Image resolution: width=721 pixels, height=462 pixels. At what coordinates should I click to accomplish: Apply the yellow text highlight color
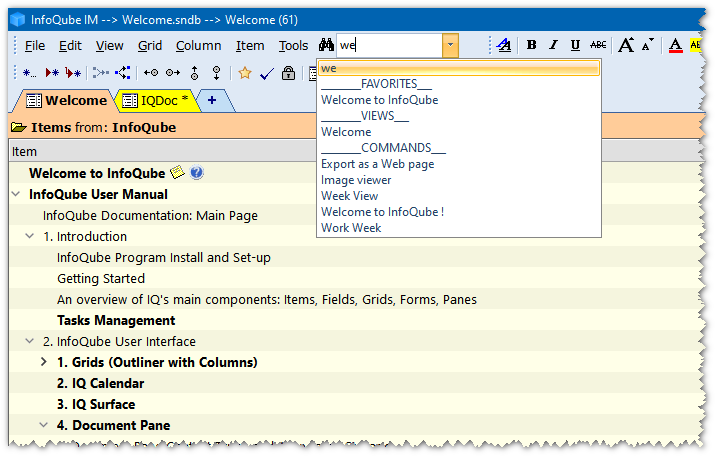pos(695,45)
